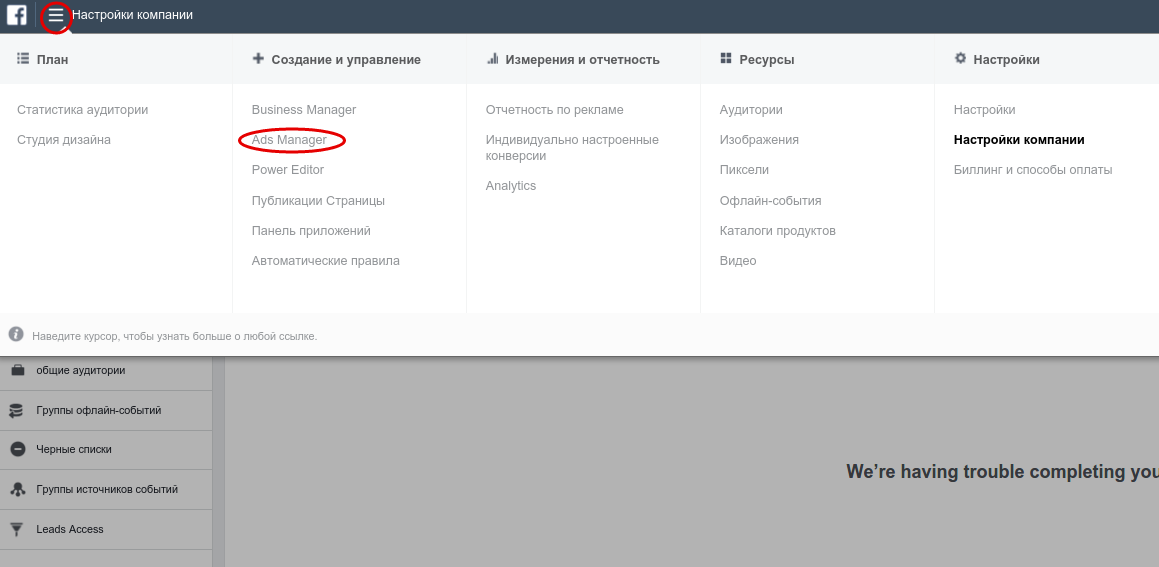This screenshot has height=567, width=1159.
Task: Click the Plan list icon
Action: (x=23, y=58)
